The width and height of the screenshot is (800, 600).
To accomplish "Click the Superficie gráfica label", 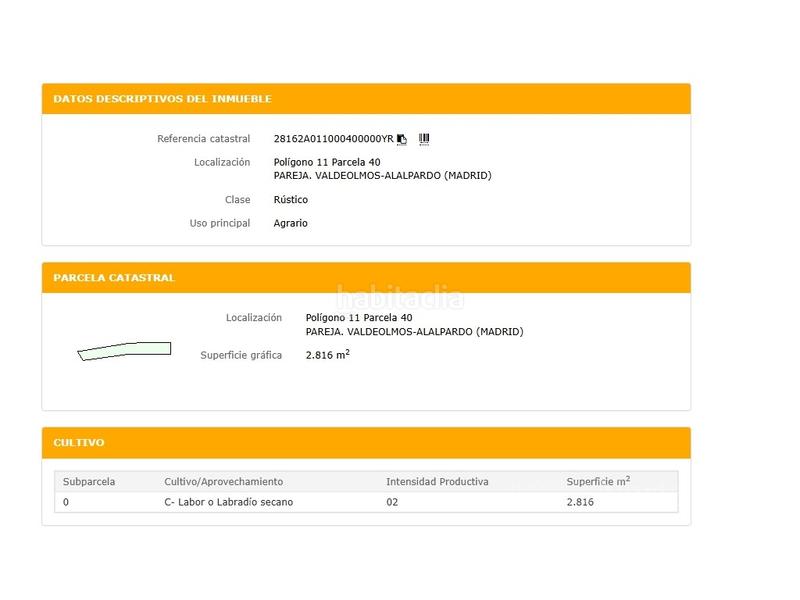I will pyautogui.click(x=240, y=355).
